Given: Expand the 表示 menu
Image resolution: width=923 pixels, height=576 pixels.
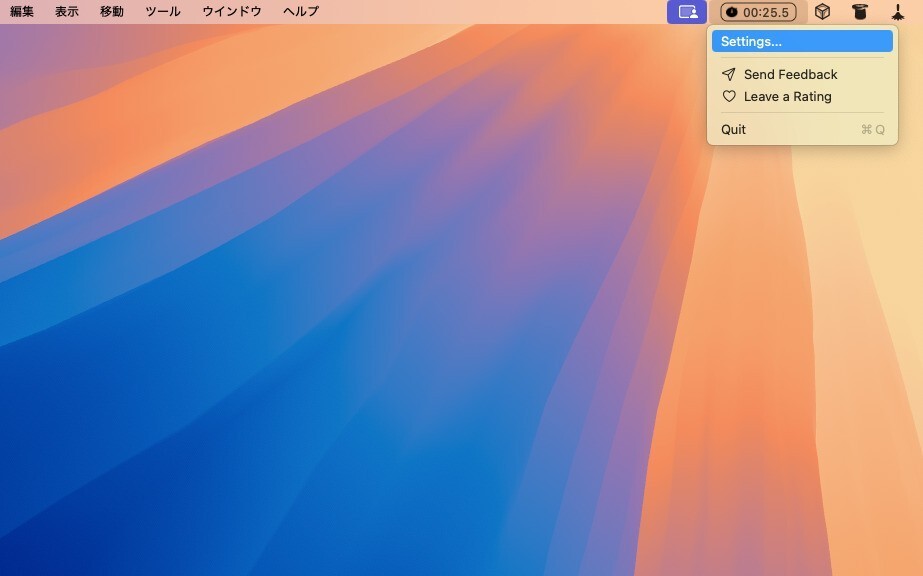Looking at the screenshot, I should point(67,11).
